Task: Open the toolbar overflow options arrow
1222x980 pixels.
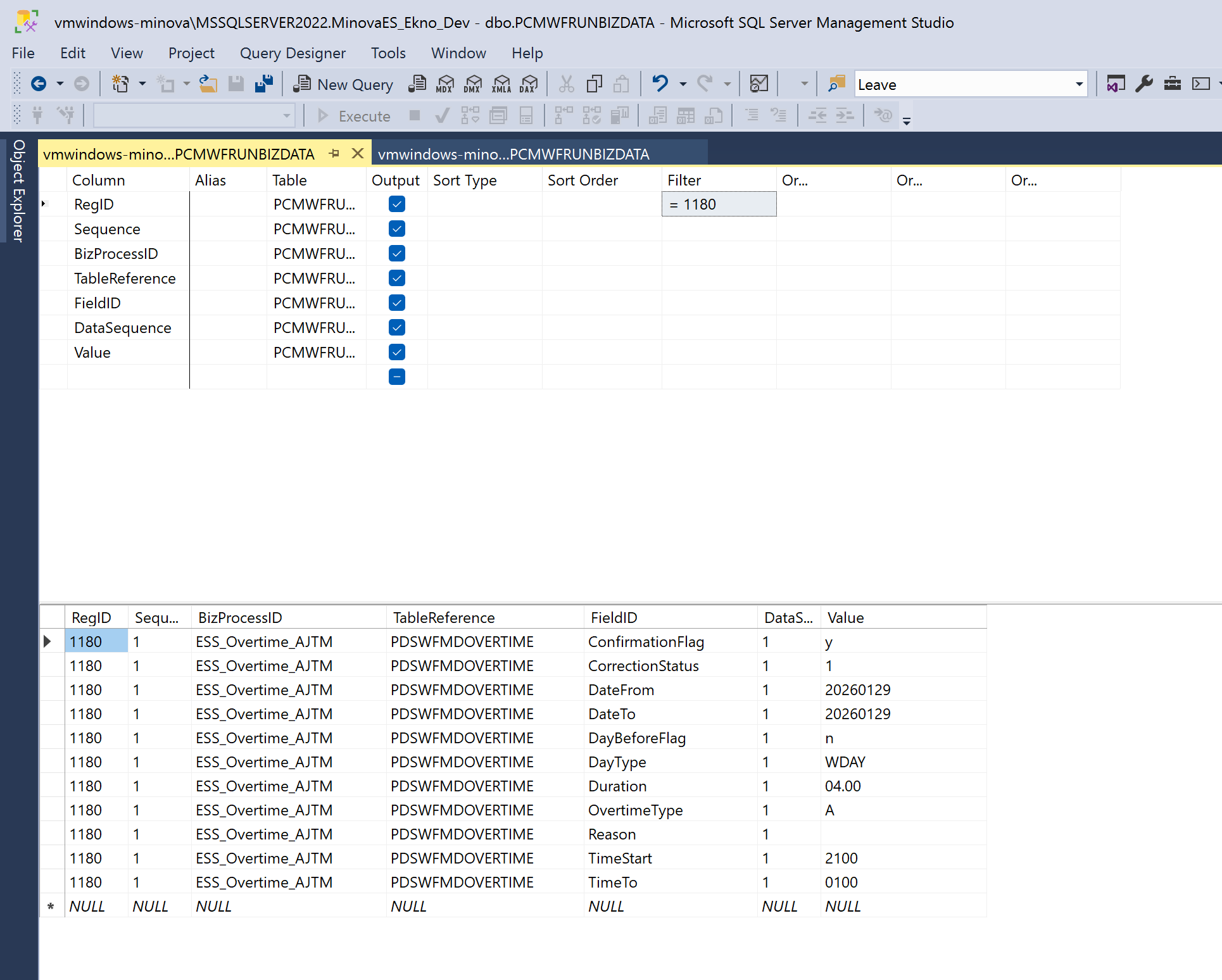Action: tap(907, 121)
